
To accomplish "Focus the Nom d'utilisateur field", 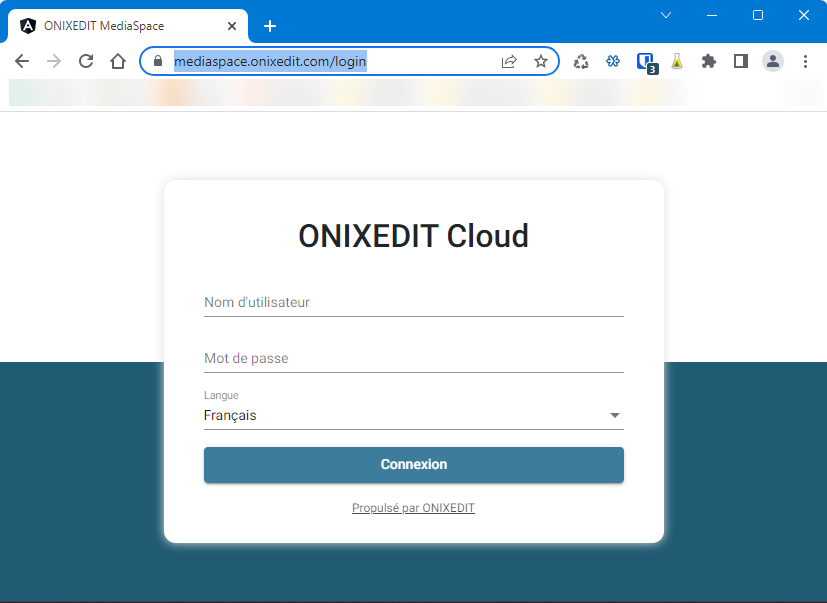I will pos(414,303).
